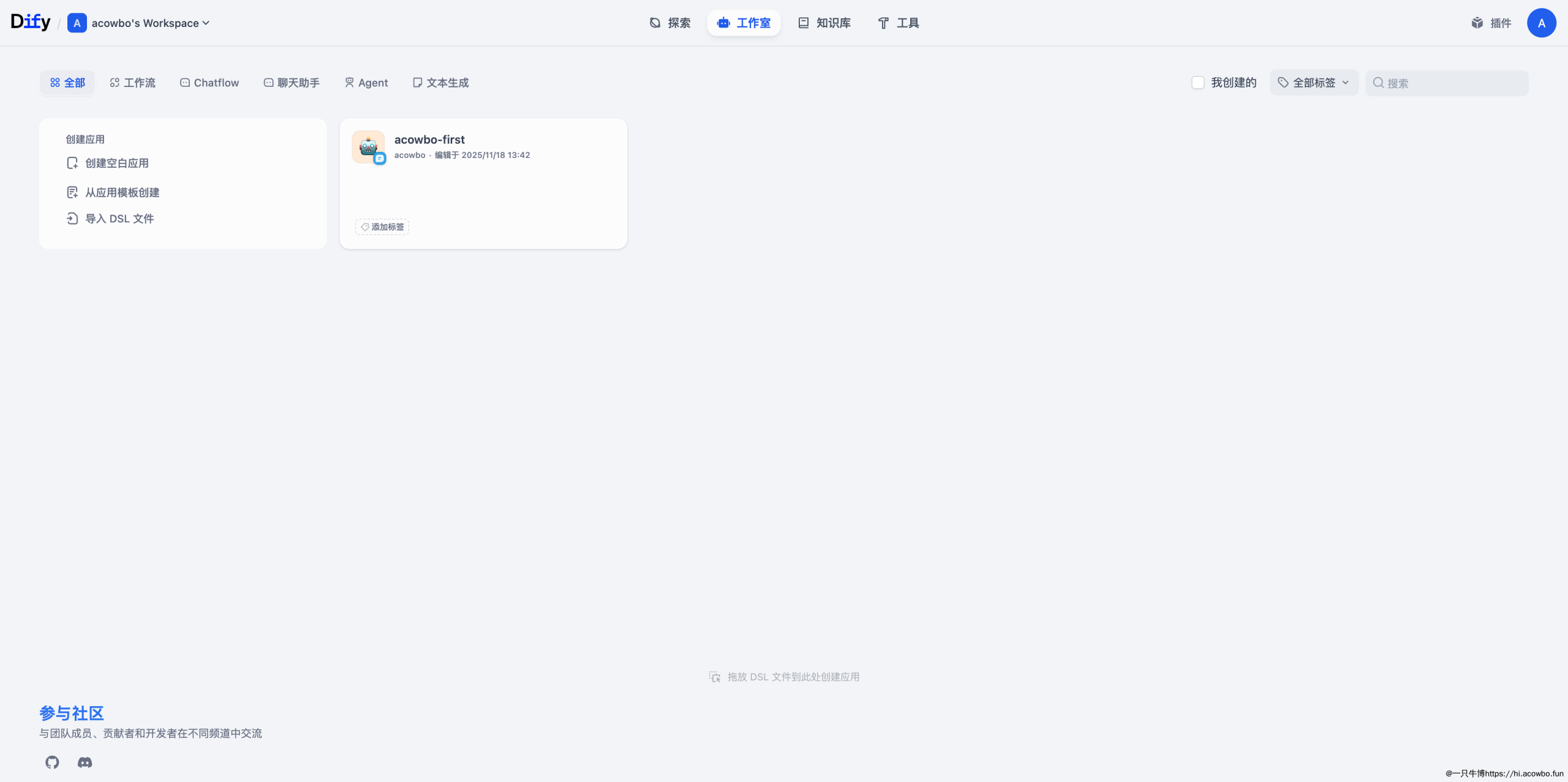Go to Tools (工具) navigation
1568x782 pixels.
[899, 23]
